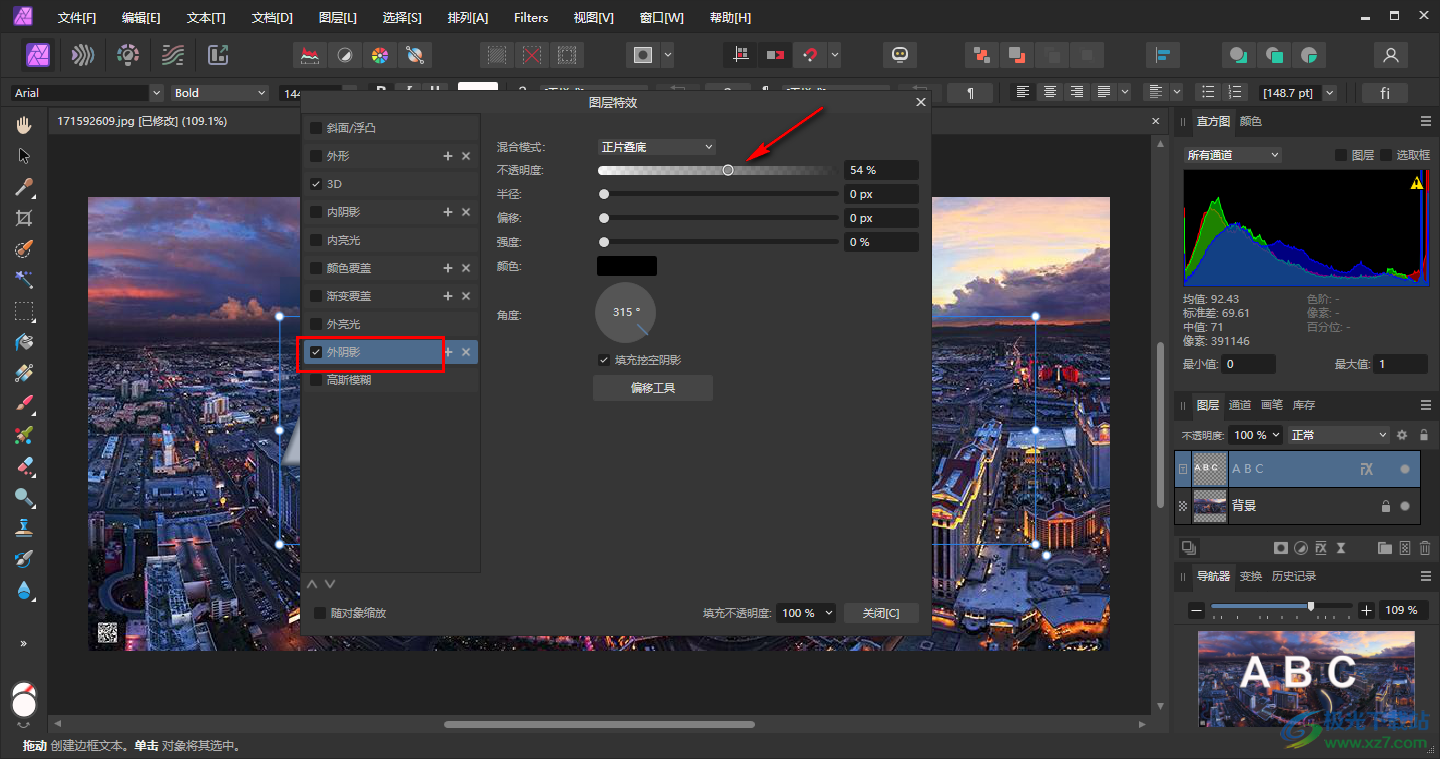Uncheck the 3D effect checkbox
1440x759 pixels.
(x=316, y=184)
